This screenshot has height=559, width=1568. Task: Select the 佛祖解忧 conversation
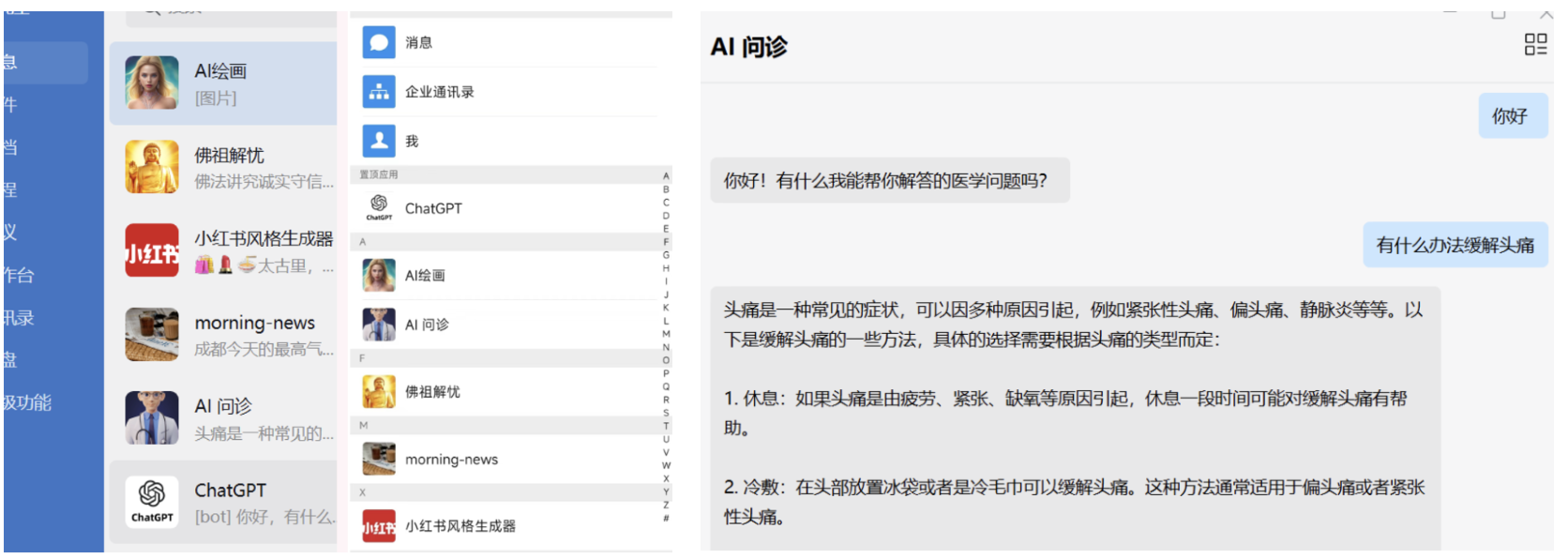[223, 167]
